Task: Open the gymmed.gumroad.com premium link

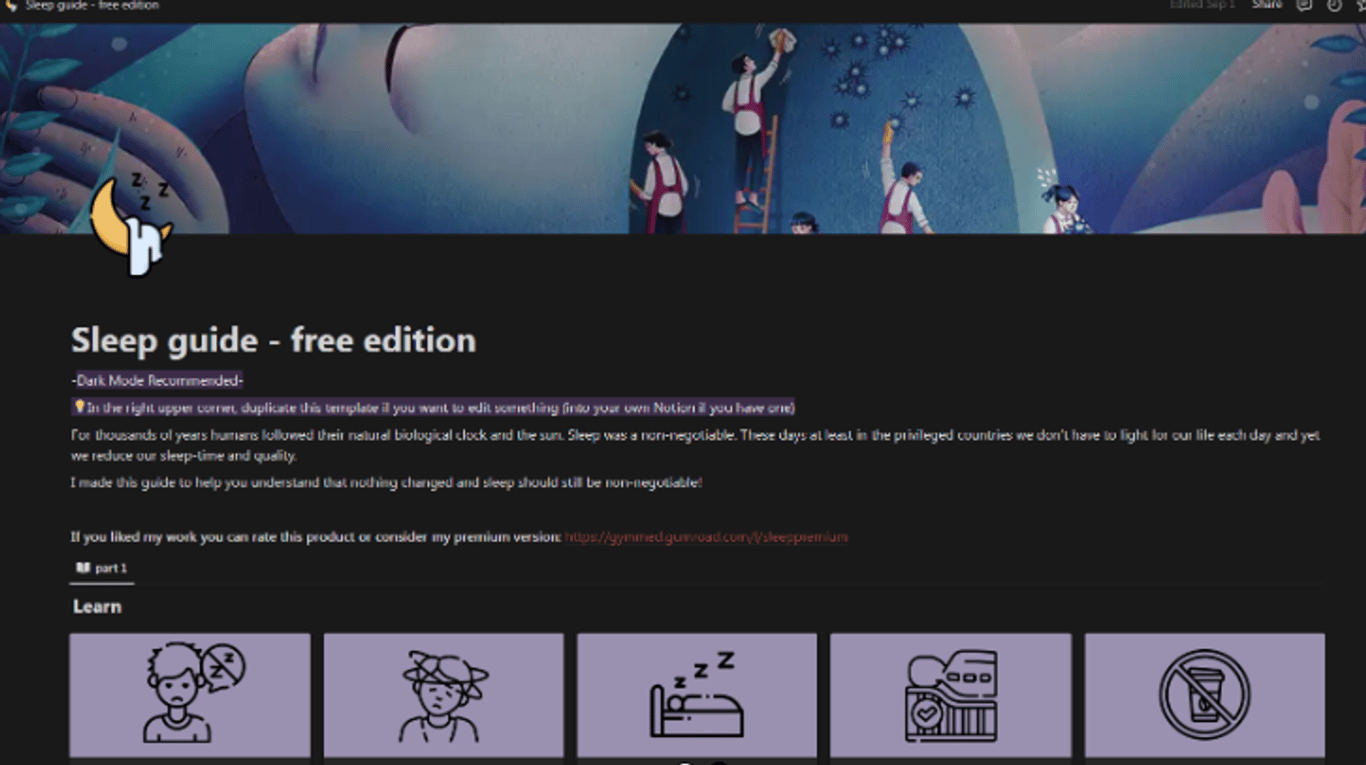Action: pyautogui.click(x=706, y=537)
